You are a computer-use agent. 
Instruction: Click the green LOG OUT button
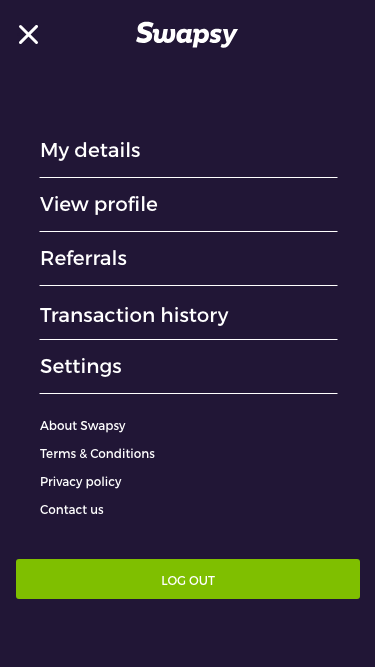point(188,579)
